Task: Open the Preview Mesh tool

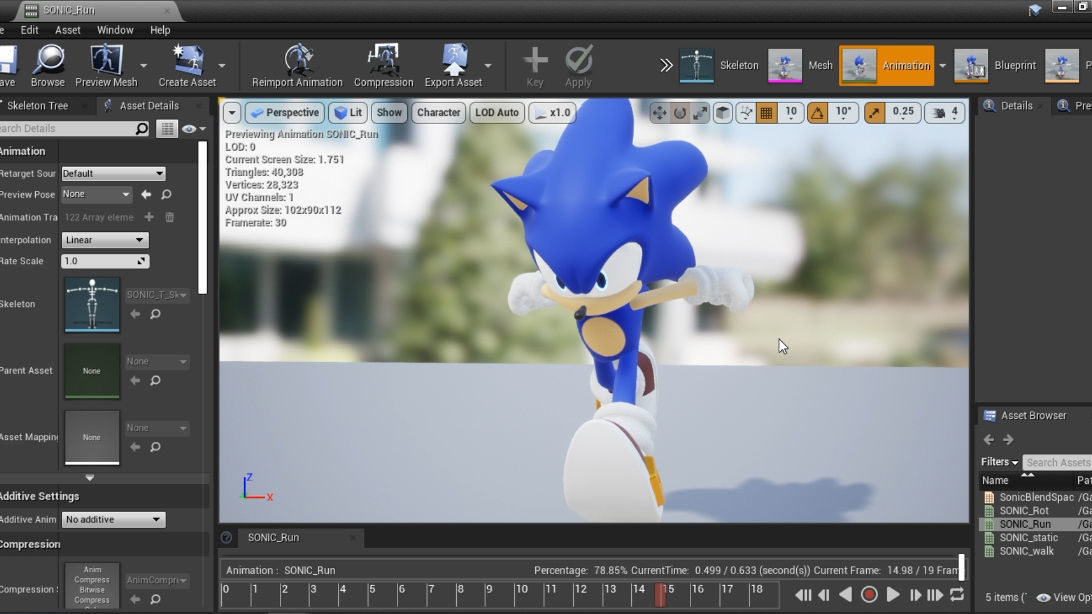Action: pyautogui.click(x=106, y=66)
